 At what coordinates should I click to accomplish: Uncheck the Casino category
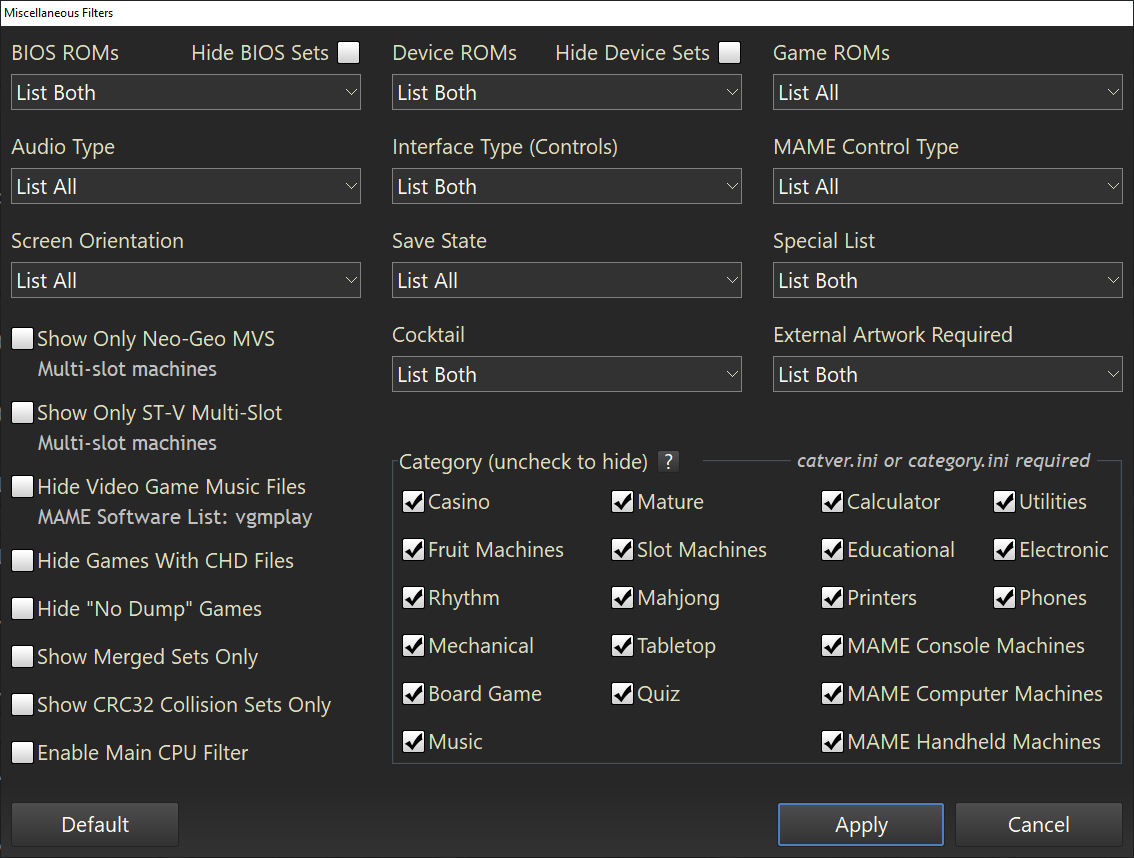(414, 502)
